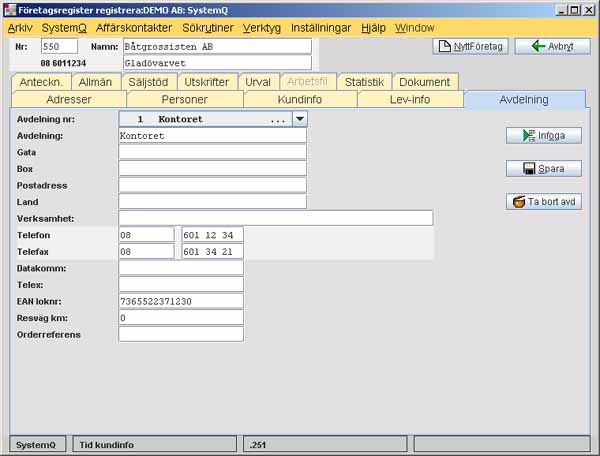Click the Resväg km field
Screen dimensions: 600x456
pyautogui.click(x=181, y=318)
